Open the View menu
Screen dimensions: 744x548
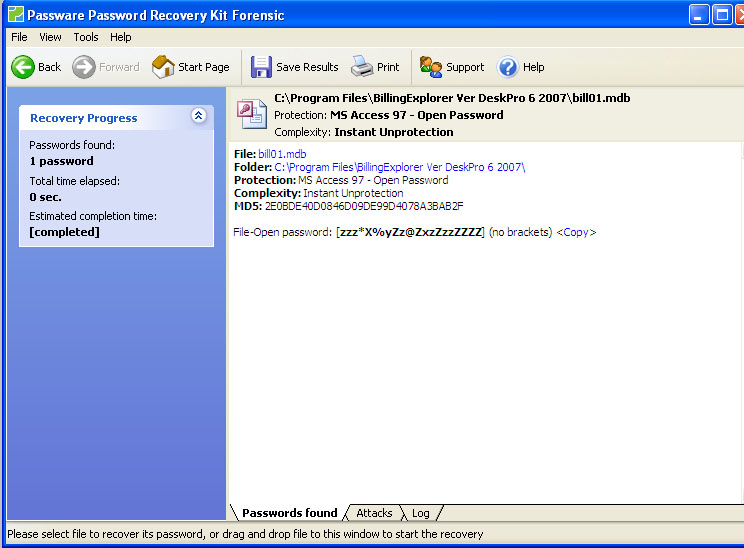point(50,37)
